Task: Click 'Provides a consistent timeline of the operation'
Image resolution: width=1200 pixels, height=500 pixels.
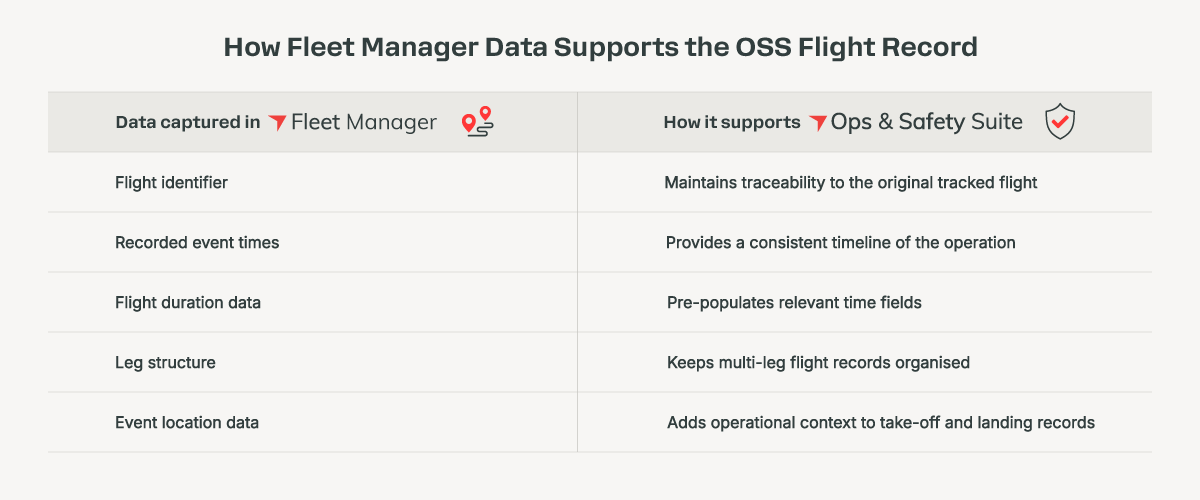Action: click(840, 242)
